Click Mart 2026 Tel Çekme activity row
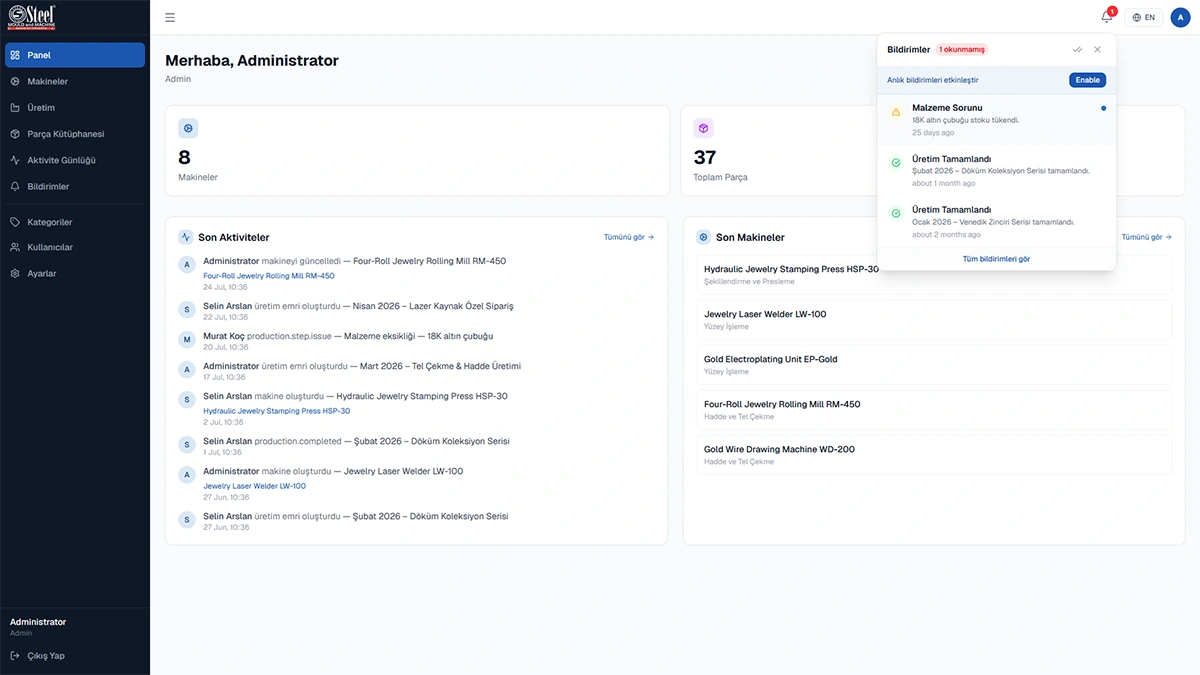 click(416, 371)
